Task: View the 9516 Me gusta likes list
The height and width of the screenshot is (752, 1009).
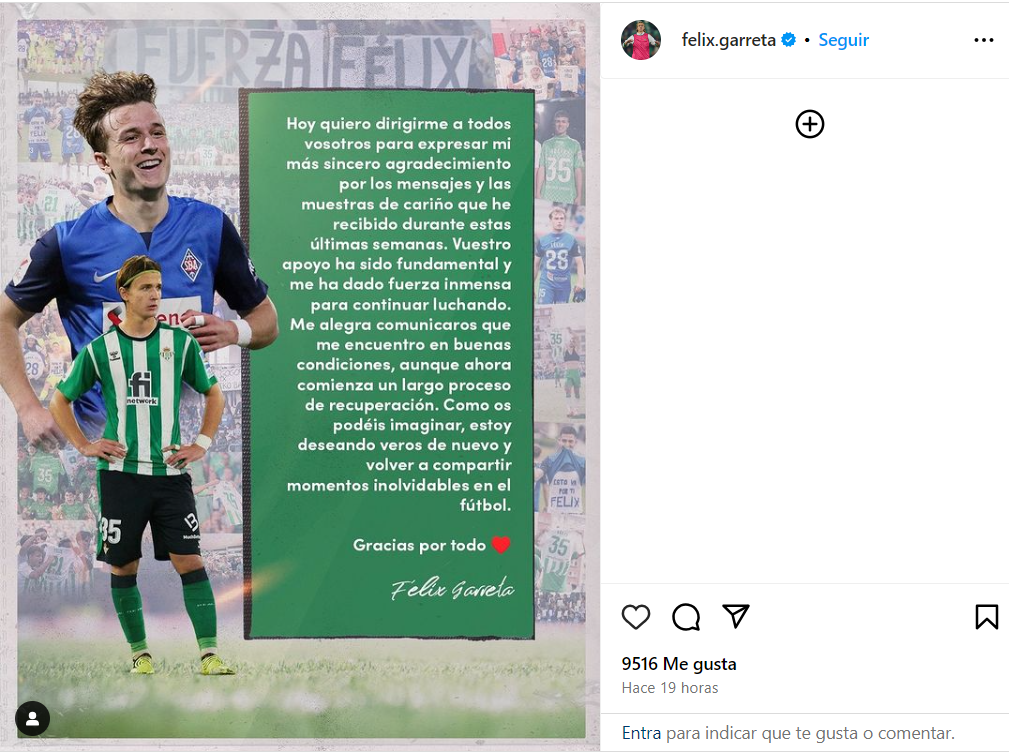Action: [679, 664]
